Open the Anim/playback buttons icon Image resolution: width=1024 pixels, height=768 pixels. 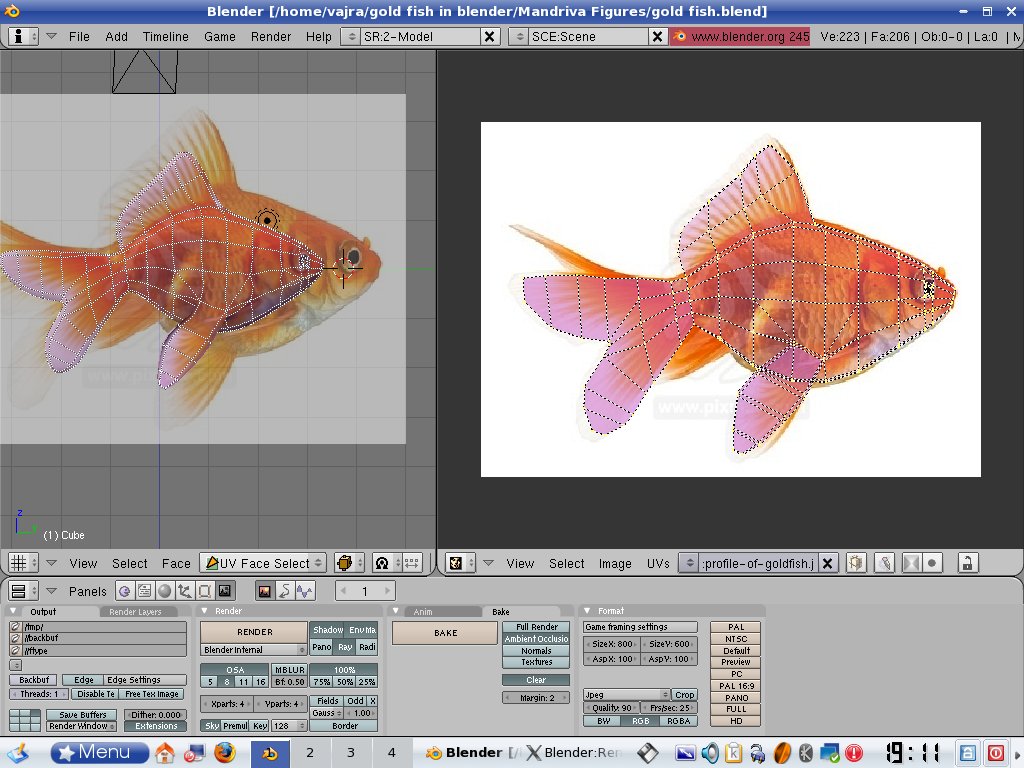click(x=285, y=591)
